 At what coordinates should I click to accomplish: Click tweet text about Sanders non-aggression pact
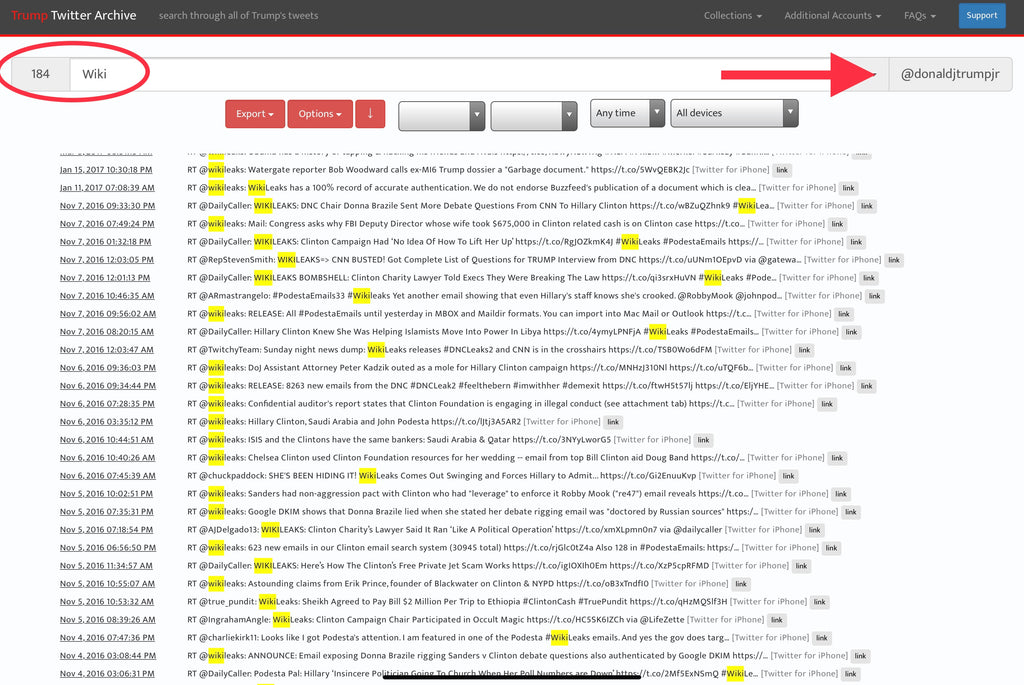click(468, 494)
